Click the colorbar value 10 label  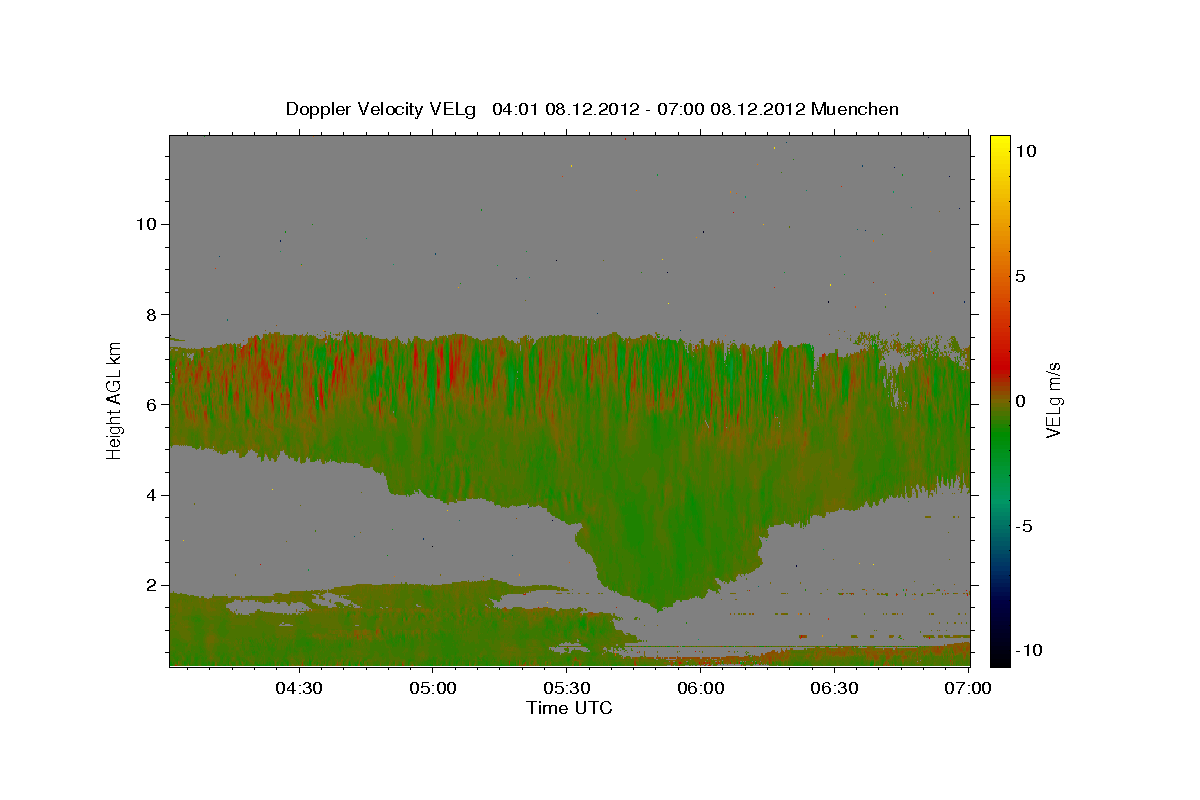(1025, 150)
